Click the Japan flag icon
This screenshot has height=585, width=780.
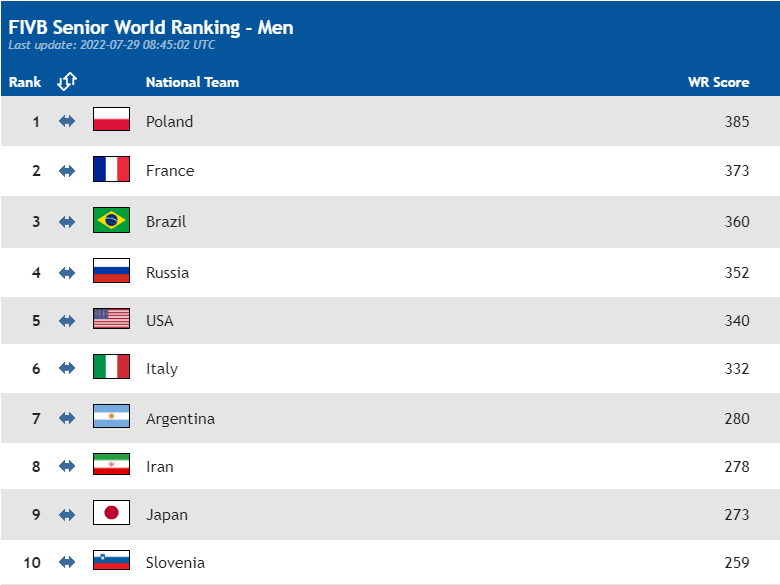click(111, 512)
